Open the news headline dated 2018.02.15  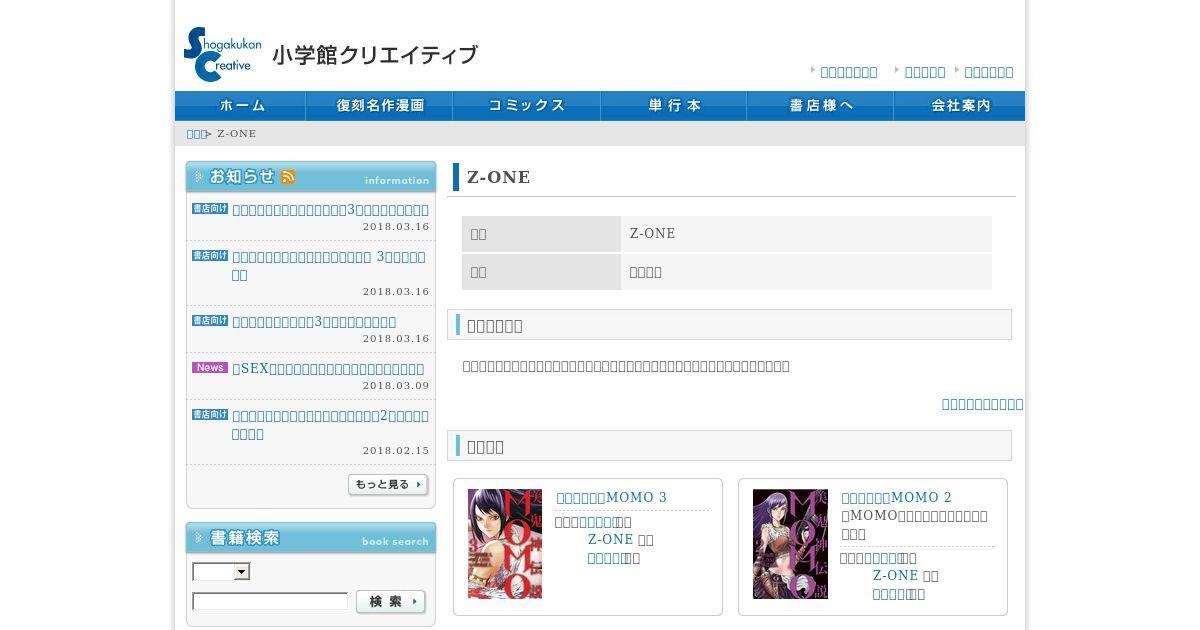pyautogui.click(x=330, y=425)
